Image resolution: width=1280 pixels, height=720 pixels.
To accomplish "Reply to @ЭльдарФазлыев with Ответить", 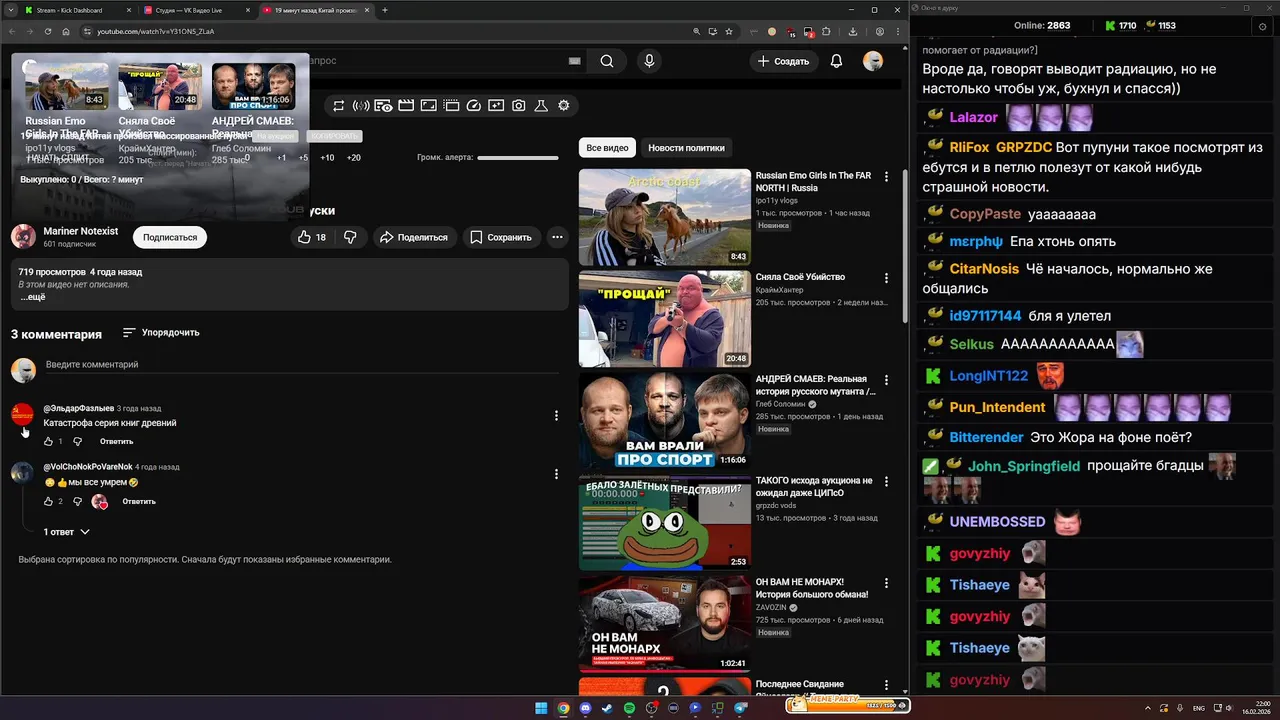I will [x=116, y=441].
